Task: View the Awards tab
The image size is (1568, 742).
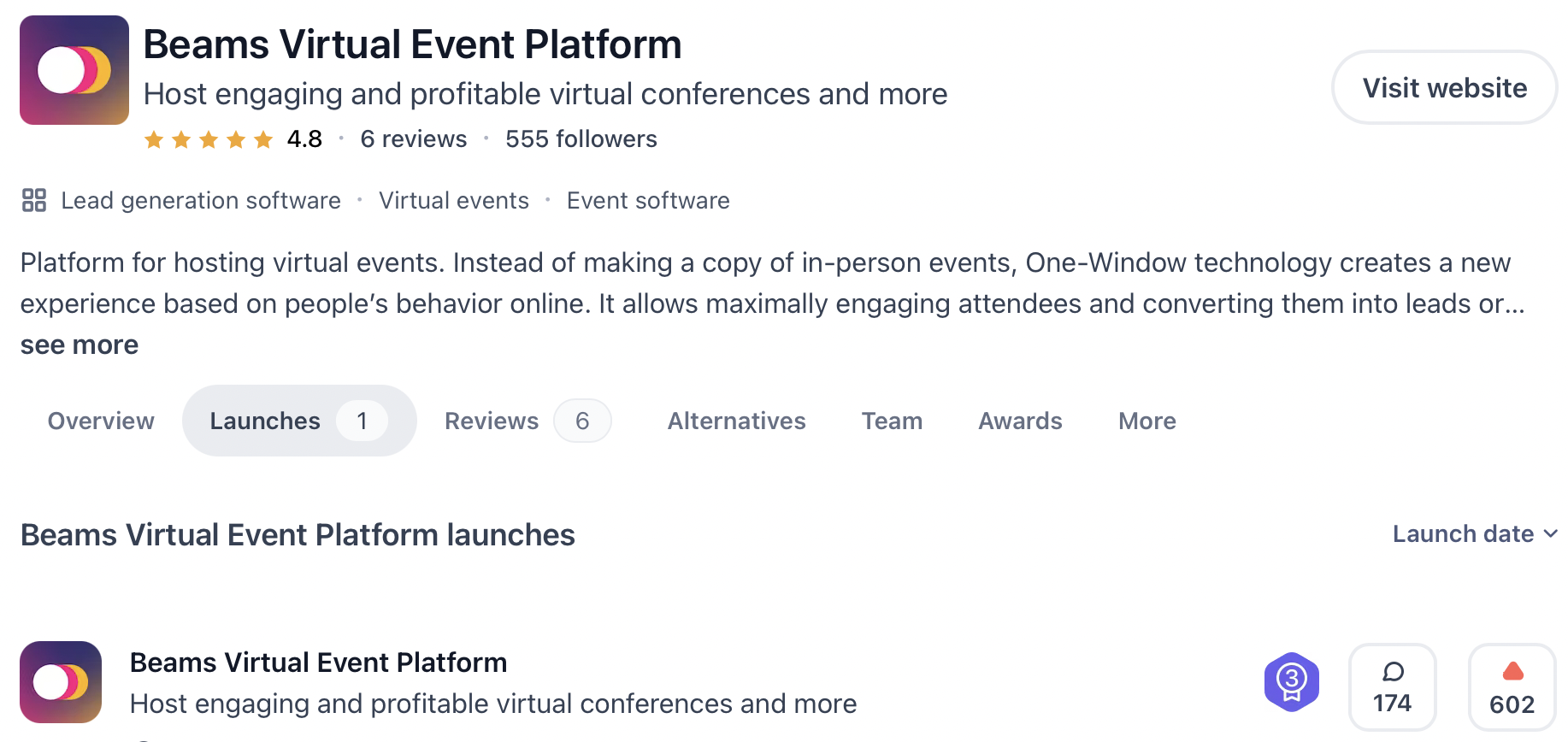Action: 1020,421
